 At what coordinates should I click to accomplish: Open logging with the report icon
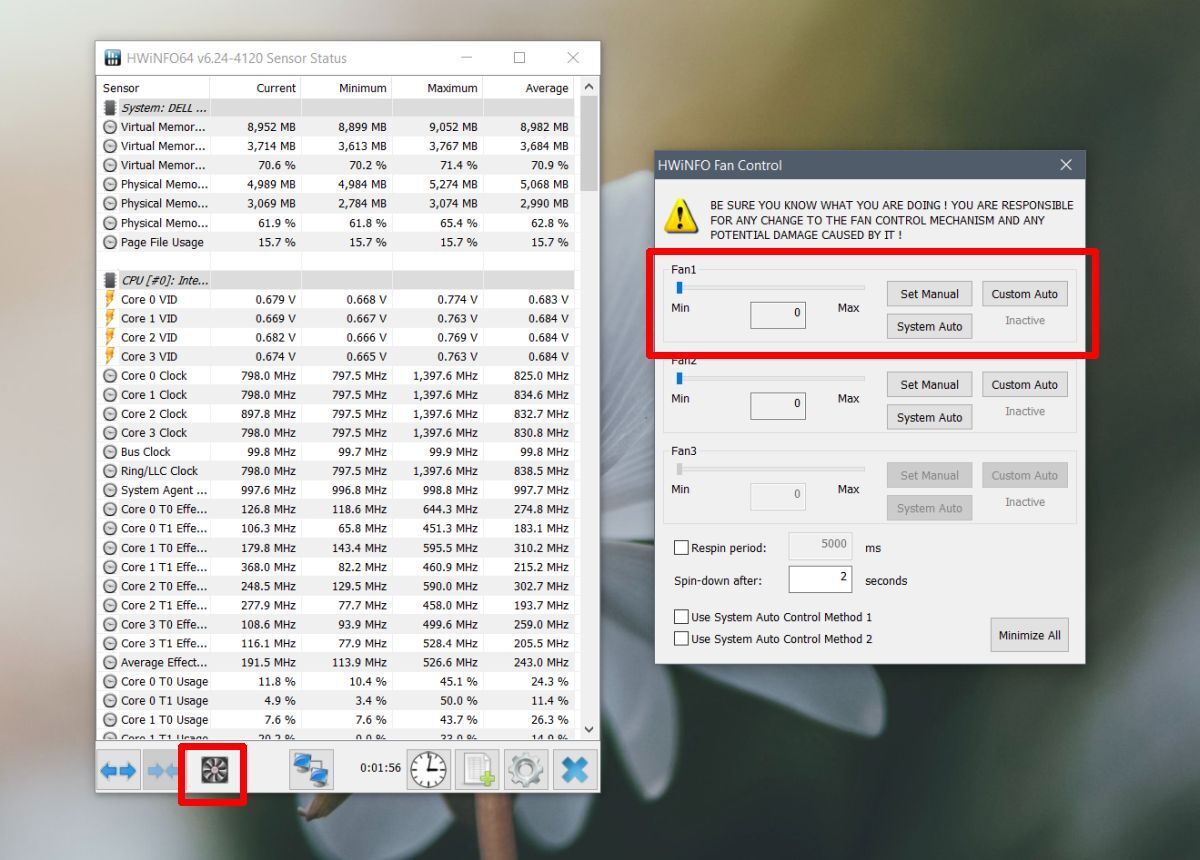pyautogui.click(x=477, y=769)
